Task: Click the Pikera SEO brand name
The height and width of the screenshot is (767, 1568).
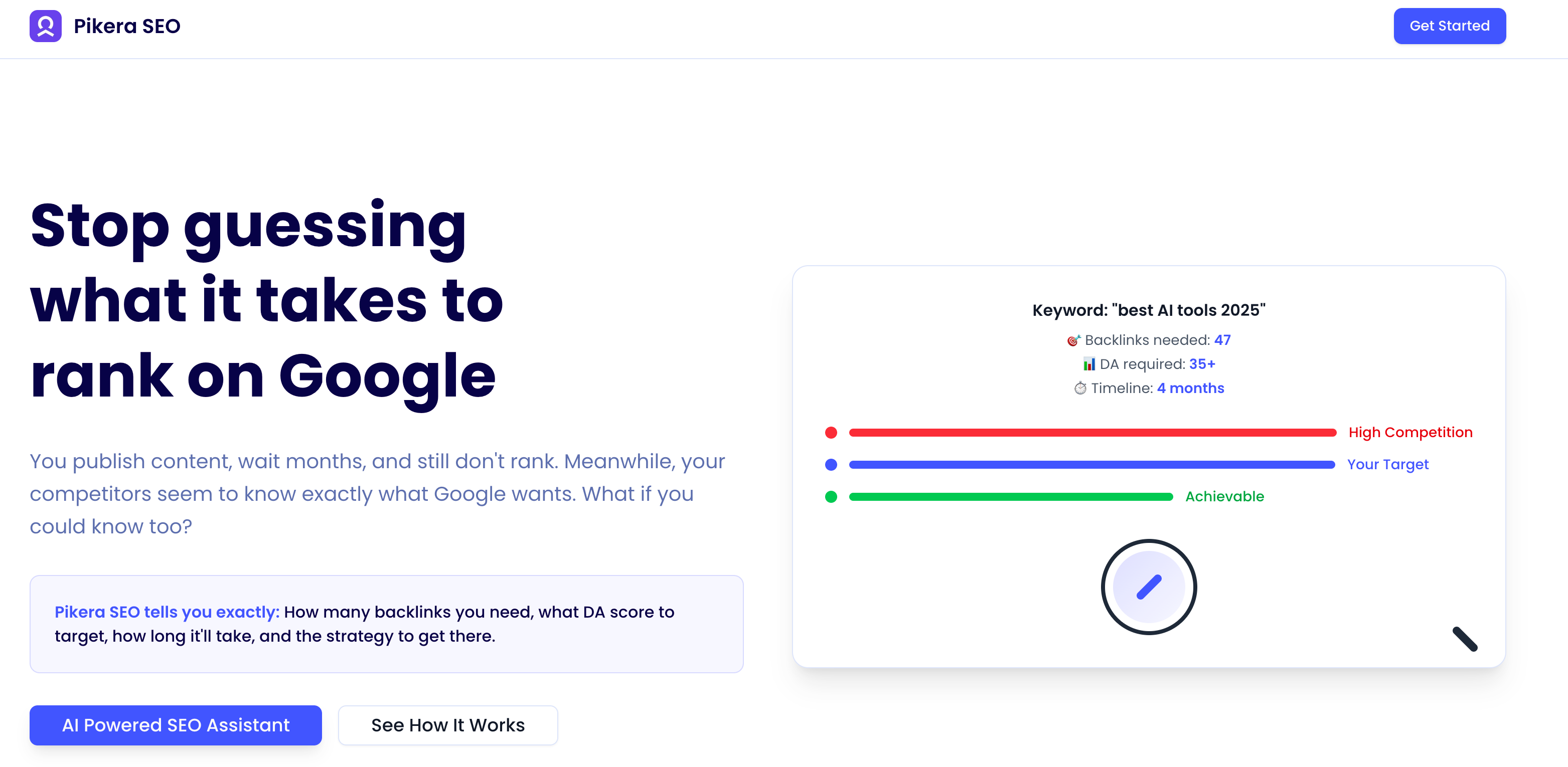Action: [x=126, y=26]
